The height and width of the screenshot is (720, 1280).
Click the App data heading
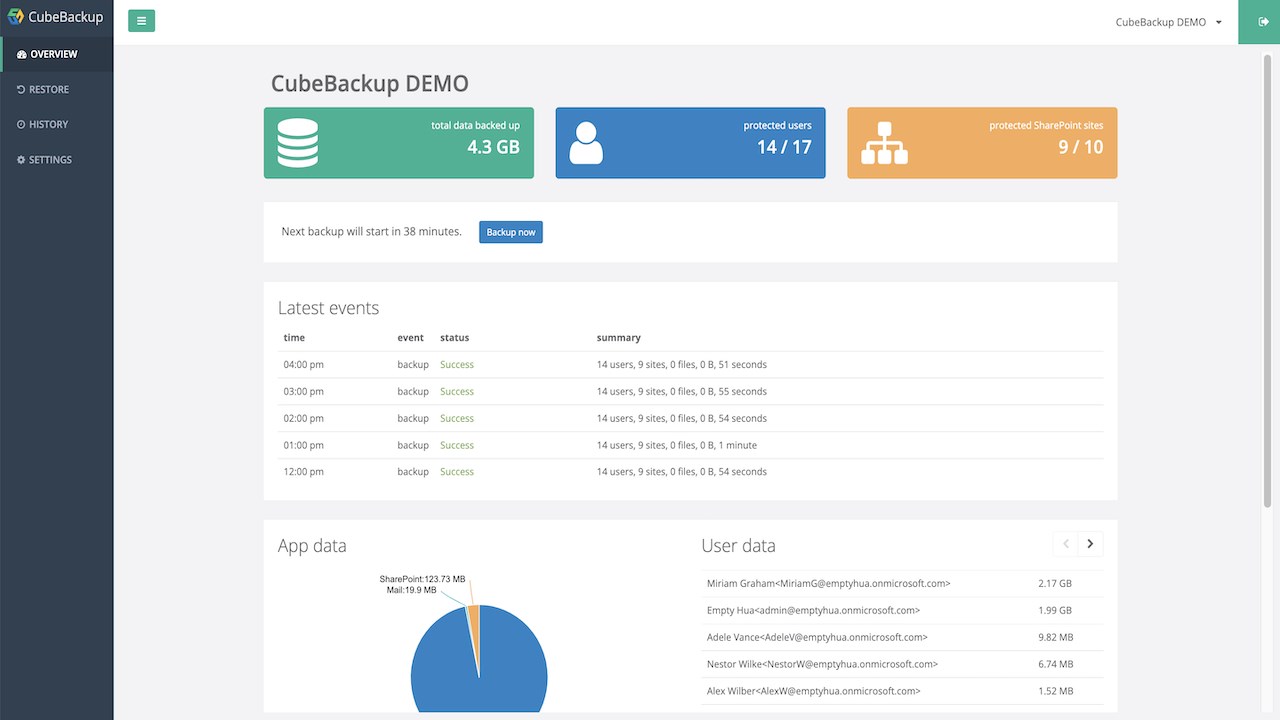pos(312,546)
